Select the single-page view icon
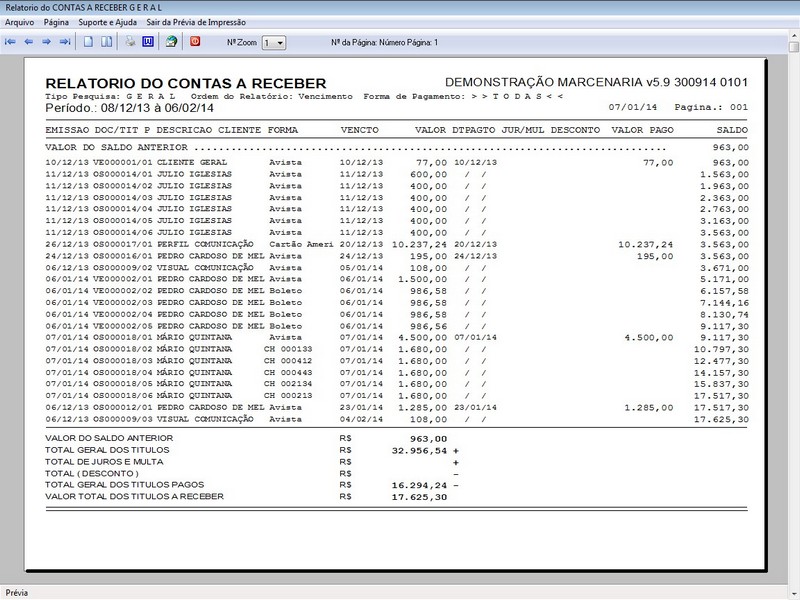 [90, 41]
